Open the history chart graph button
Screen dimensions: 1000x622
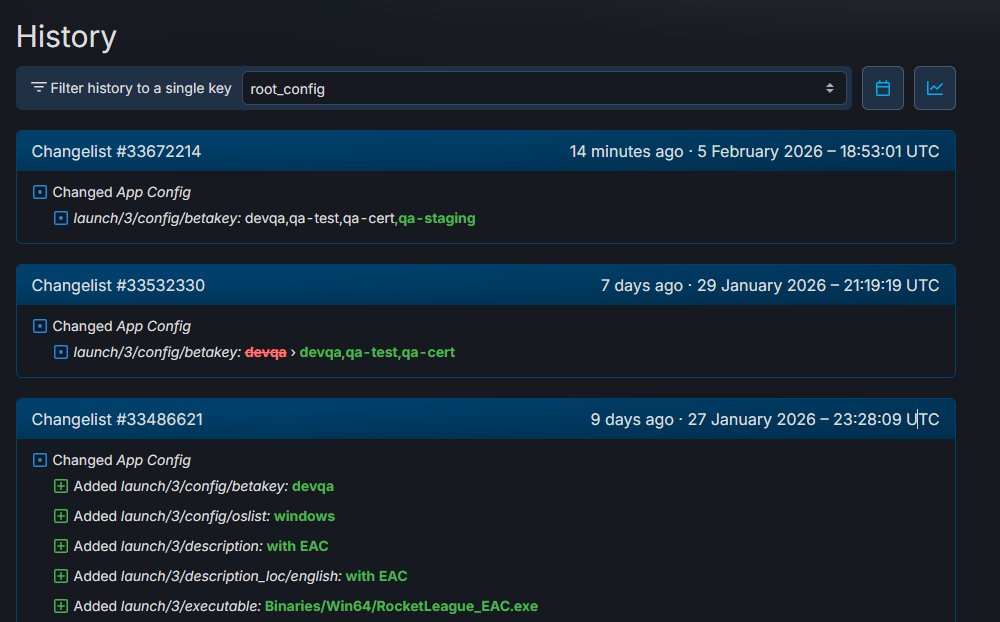click(934, 88)
